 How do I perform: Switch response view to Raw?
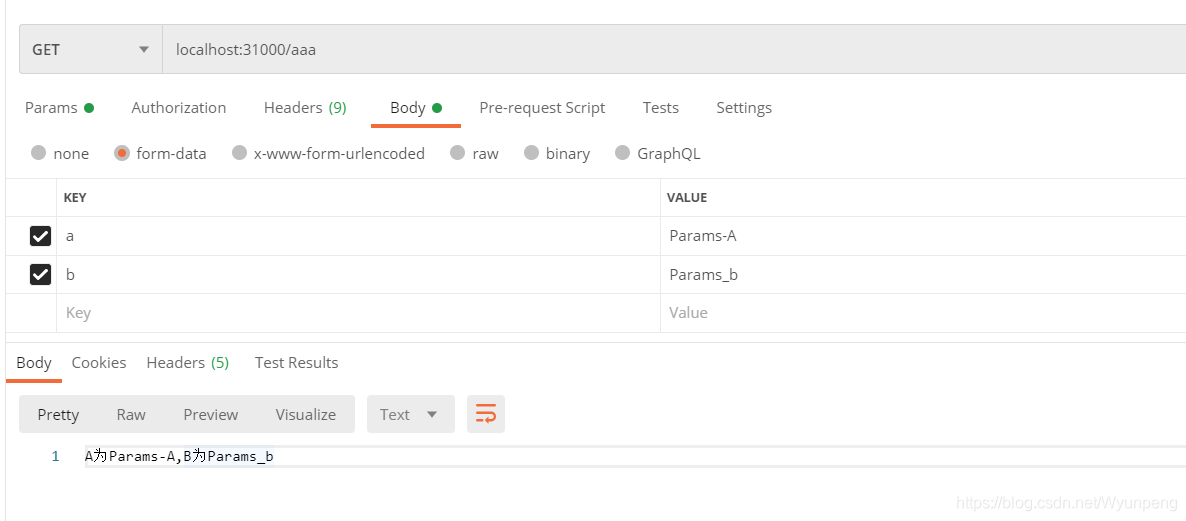[x=131, y=414]
